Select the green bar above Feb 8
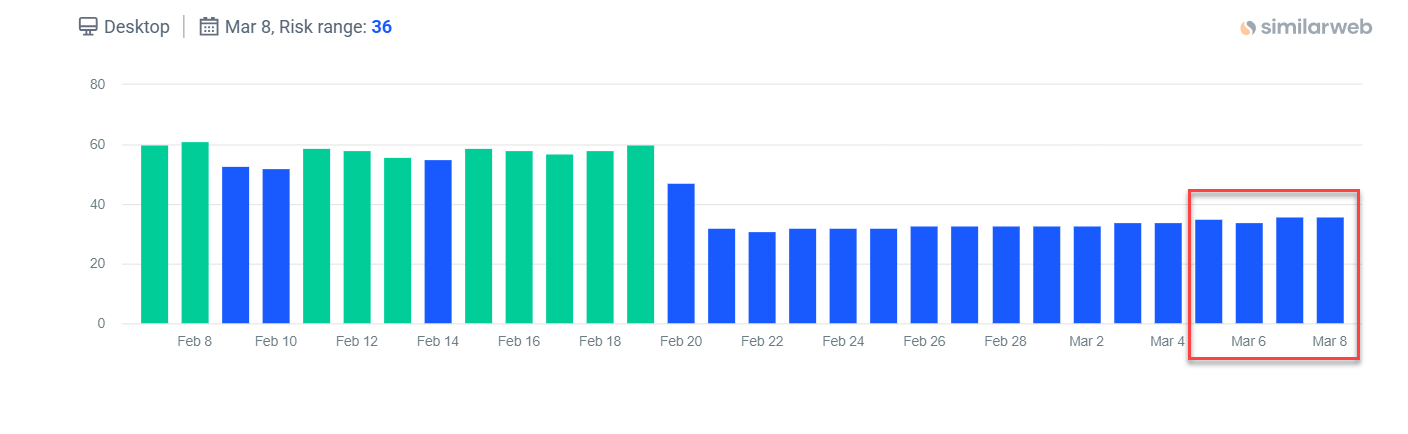Viewport: 1408px width, 434px height. (195, 233)
